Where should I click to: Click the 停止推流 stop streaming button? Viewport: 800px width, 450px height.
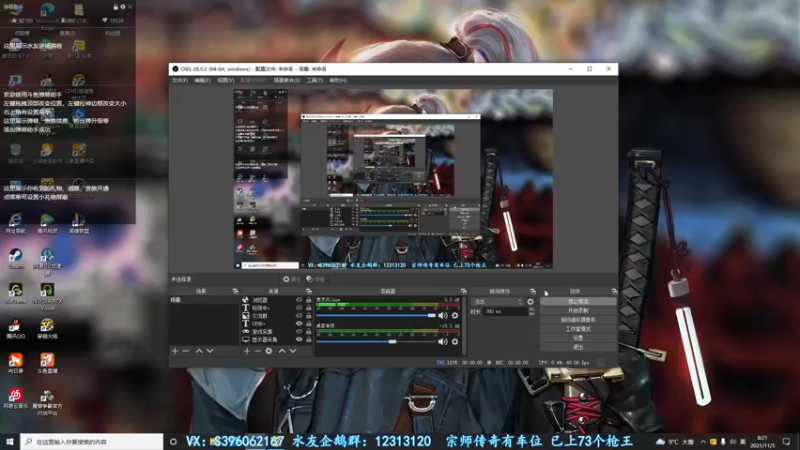click(578, 302)
